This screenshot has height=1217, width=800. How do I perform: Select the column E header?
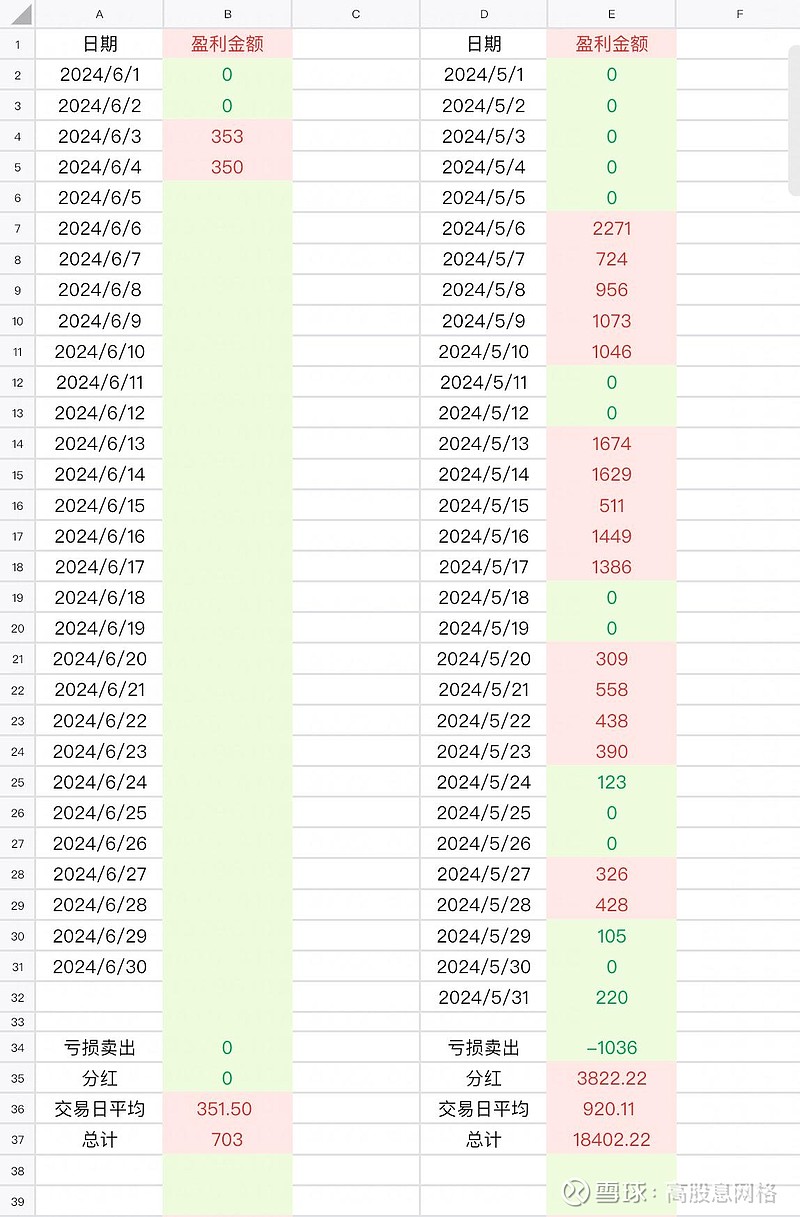(x=612, y=14)
